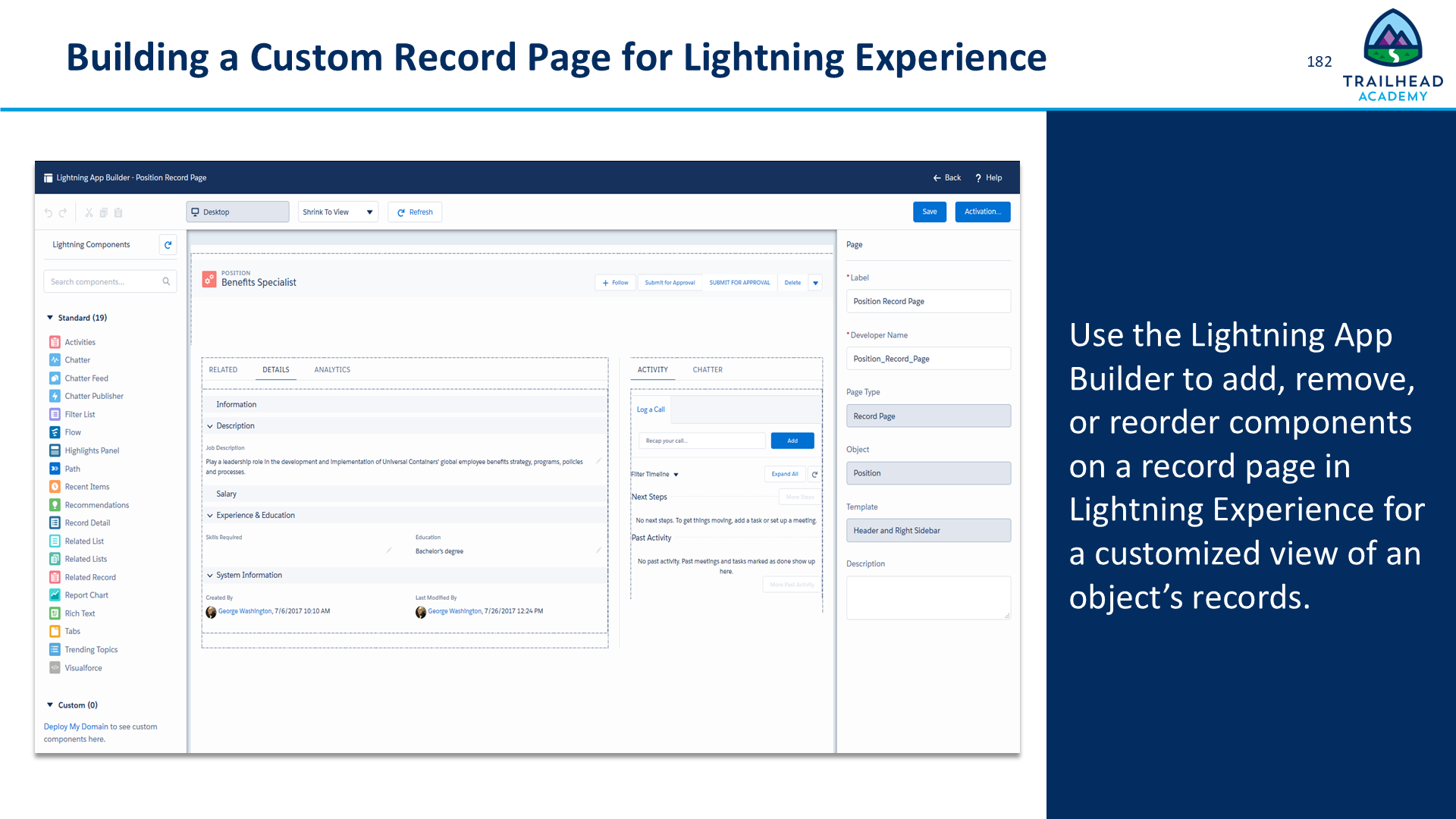Select the Recent Items component icon

click(x=55, y=487)
